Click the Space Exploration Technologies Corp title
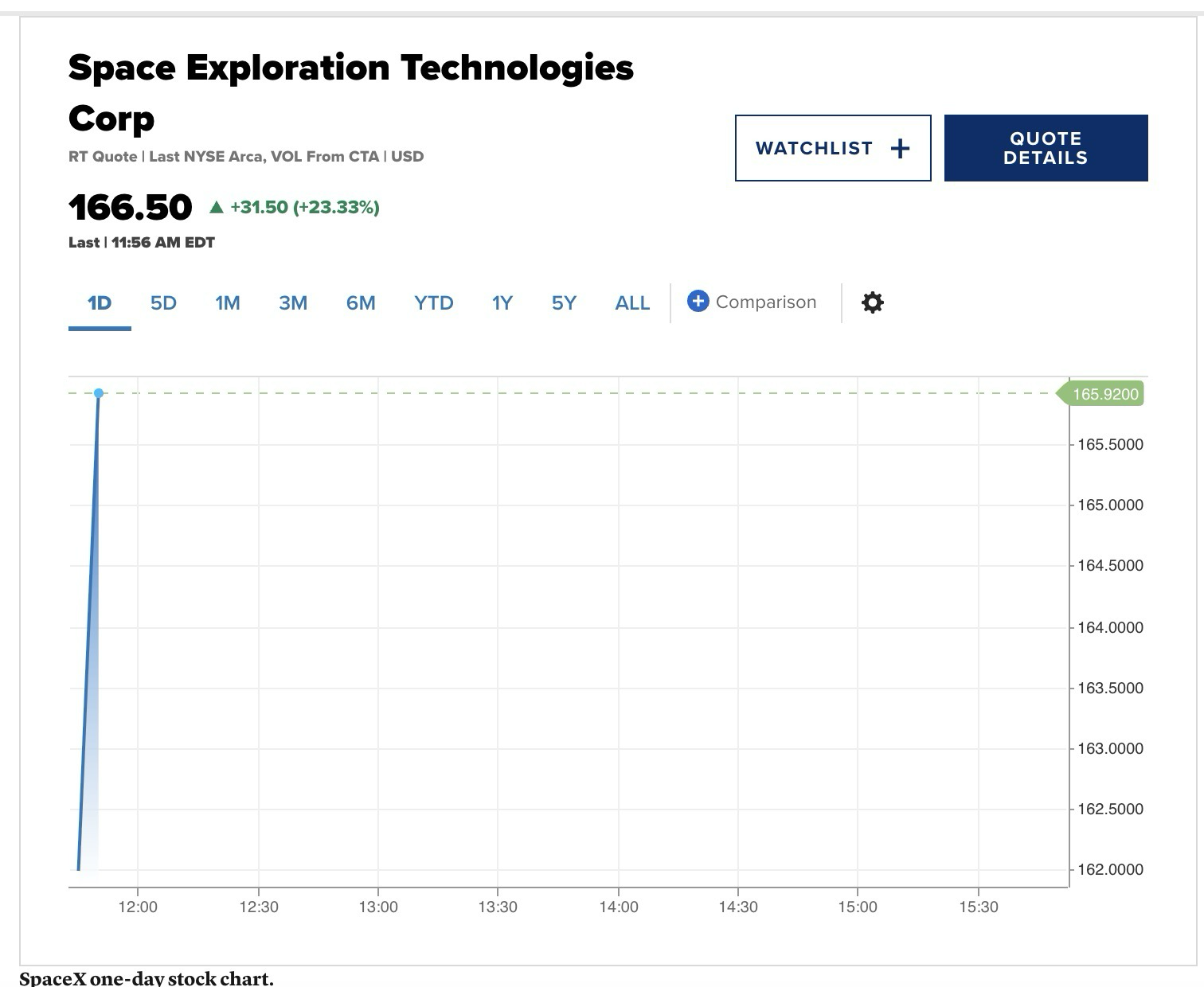 point(351,93)
